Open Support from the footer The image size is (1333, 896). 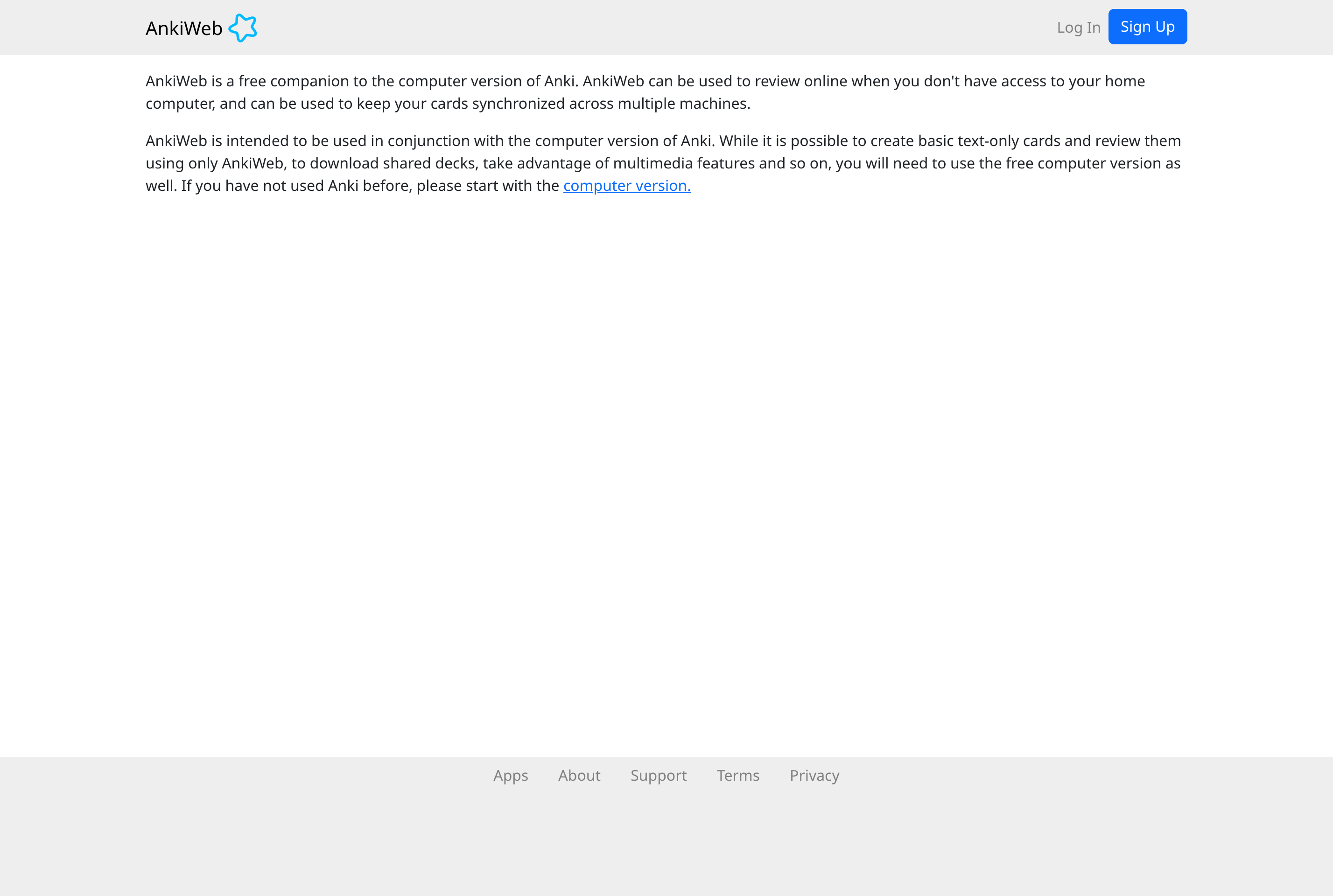click(x=658, y=776)
